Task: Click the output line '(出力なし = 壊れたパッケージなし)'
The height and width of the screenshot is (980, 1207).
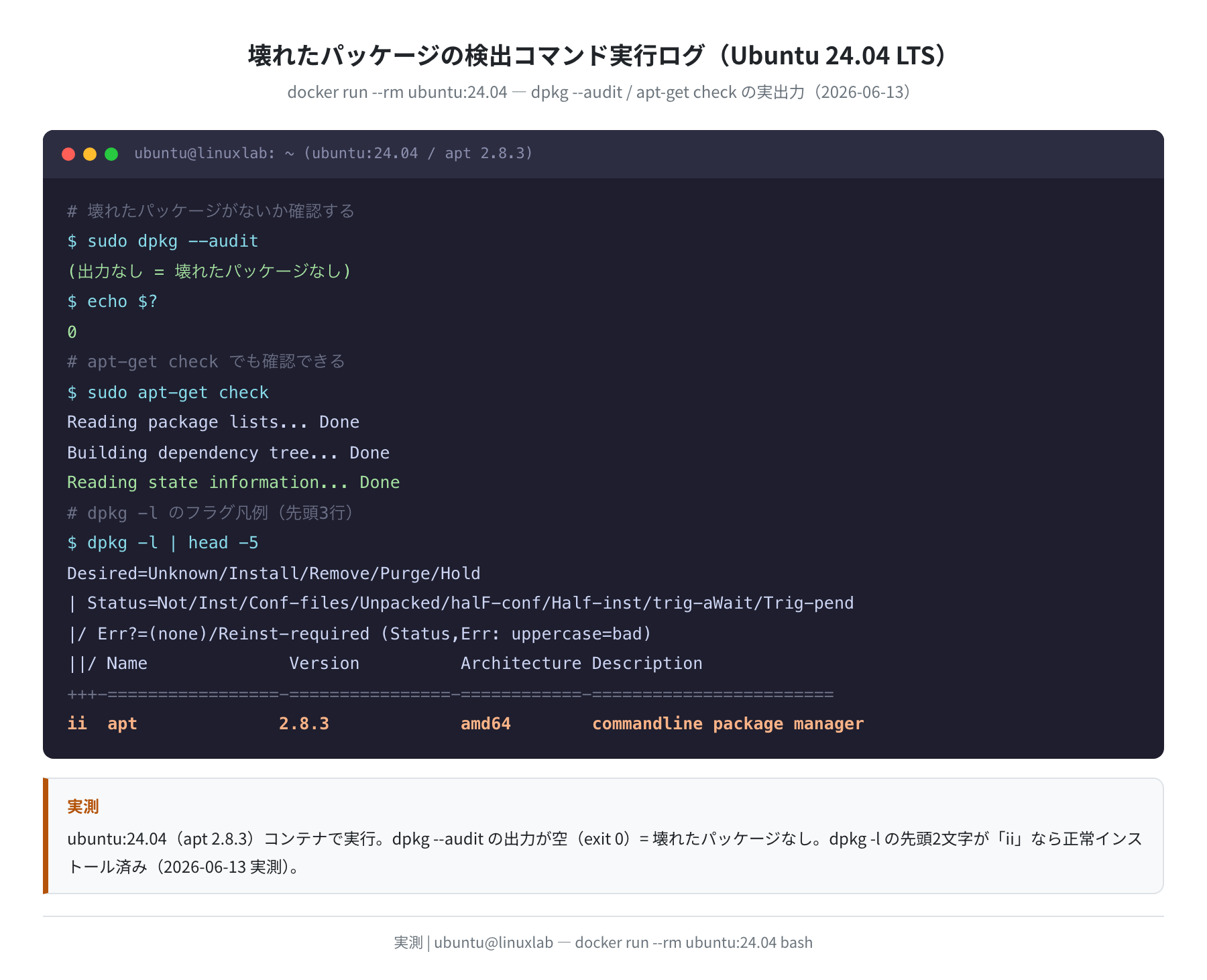Action: (x=210, y=271)
